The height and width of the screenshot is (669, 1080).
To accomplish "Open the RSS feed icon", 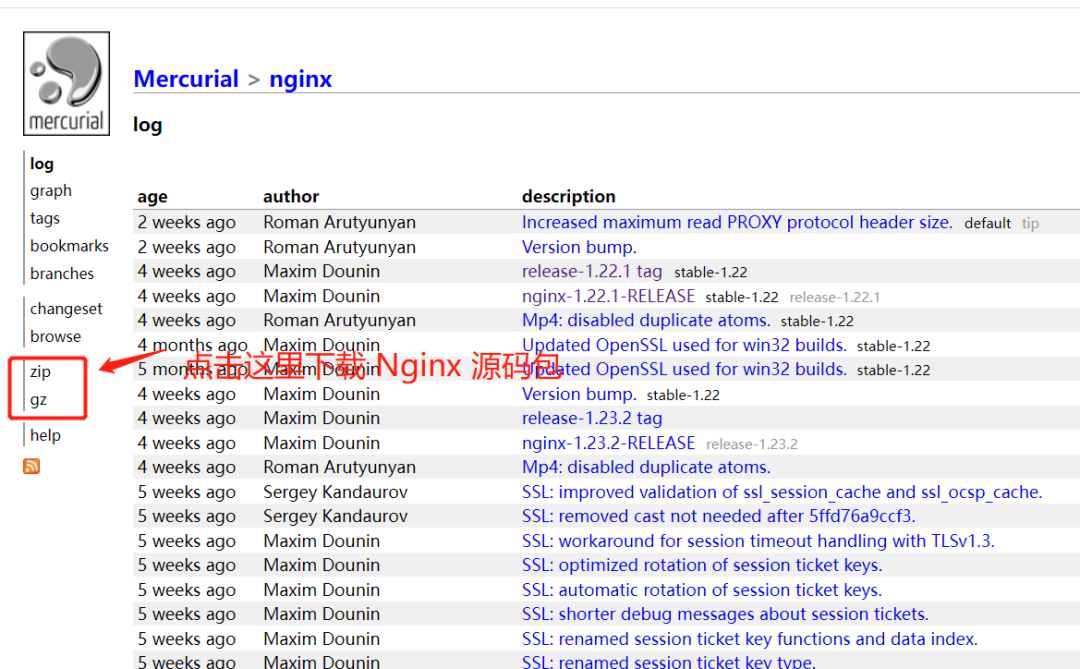I will 31,466.
